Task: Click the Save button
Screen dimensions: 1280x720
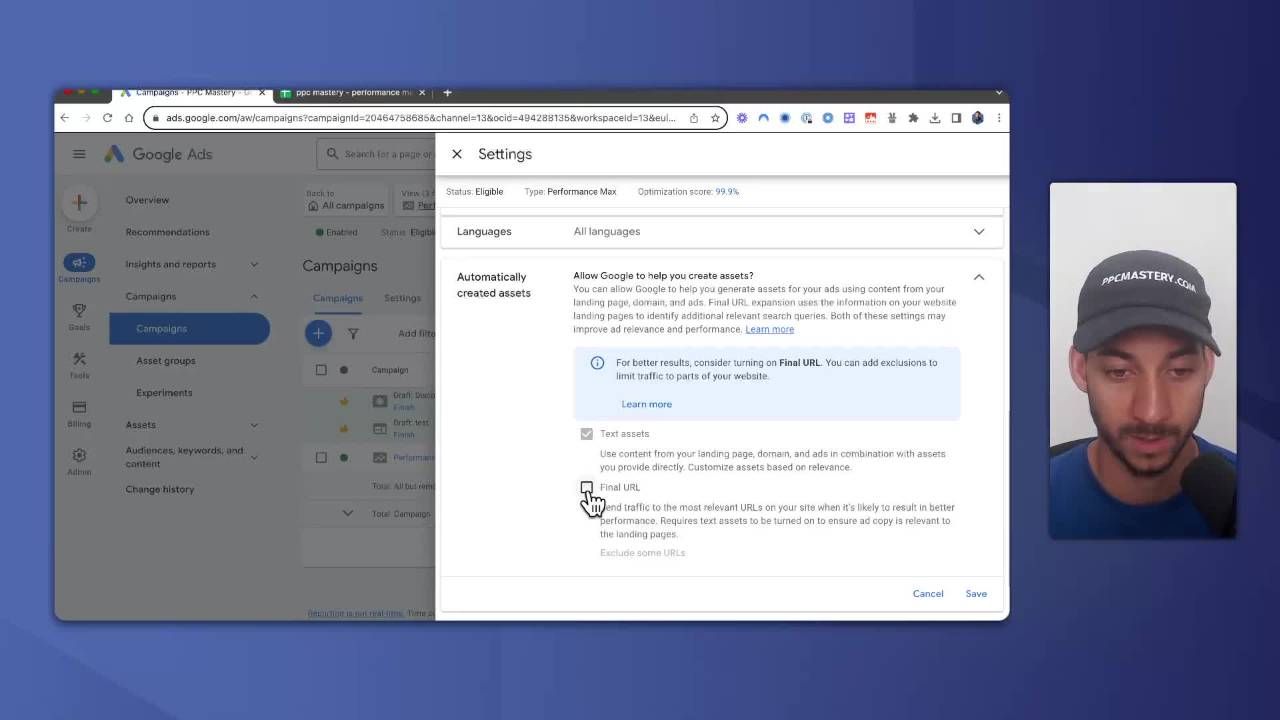Action: point(976,594)
